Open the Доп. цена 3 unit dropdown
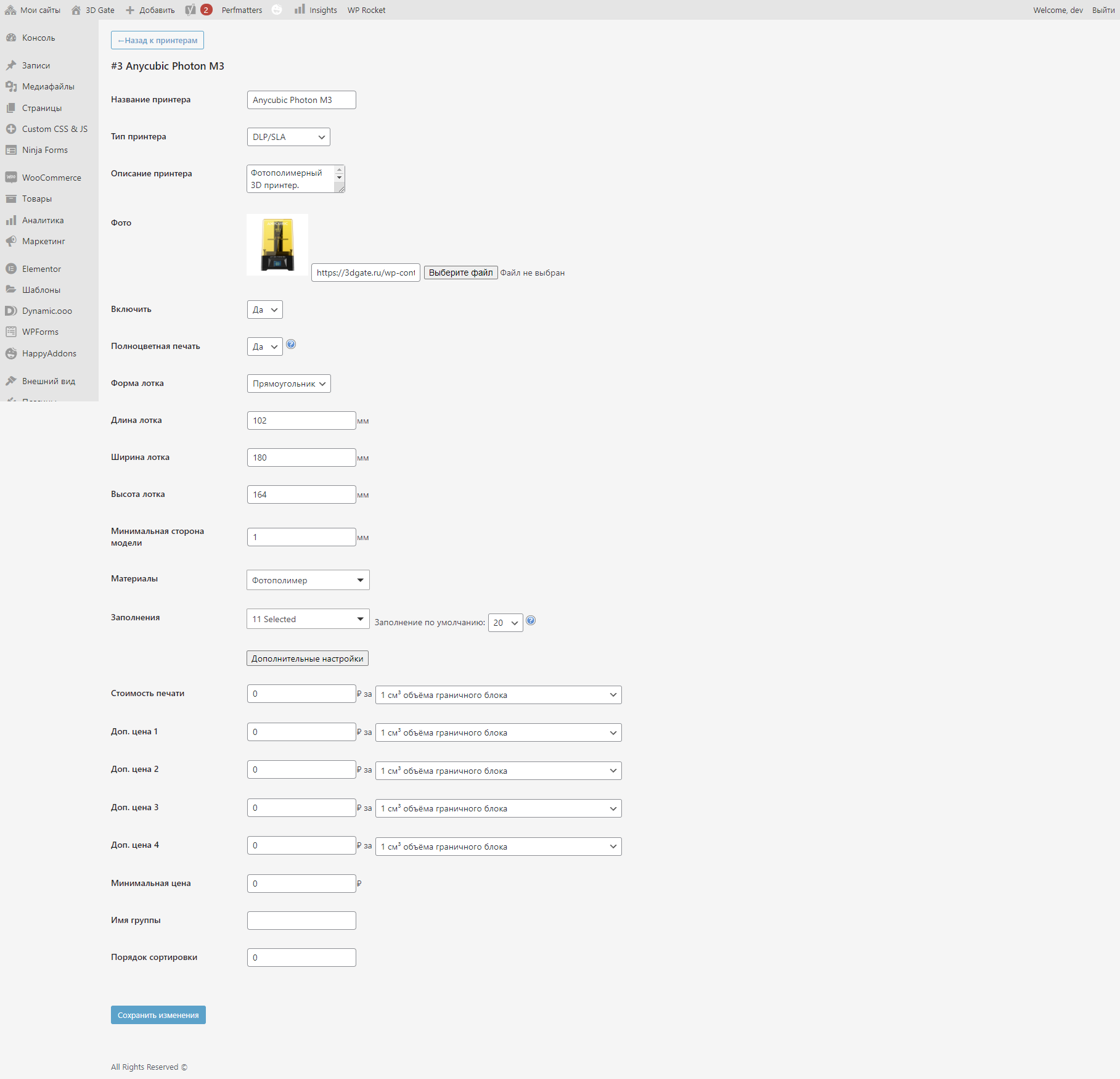Viewport: 1120px width, 1079px height. [x=499, y=808]
